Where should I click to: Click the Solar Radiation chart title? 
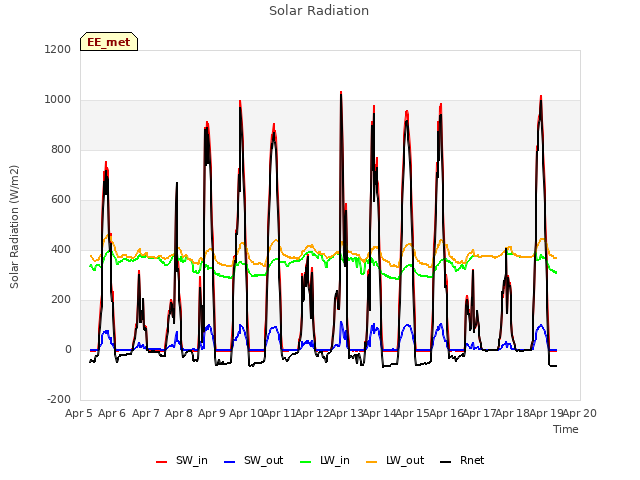pyautogui.click(x=319, y=11)
